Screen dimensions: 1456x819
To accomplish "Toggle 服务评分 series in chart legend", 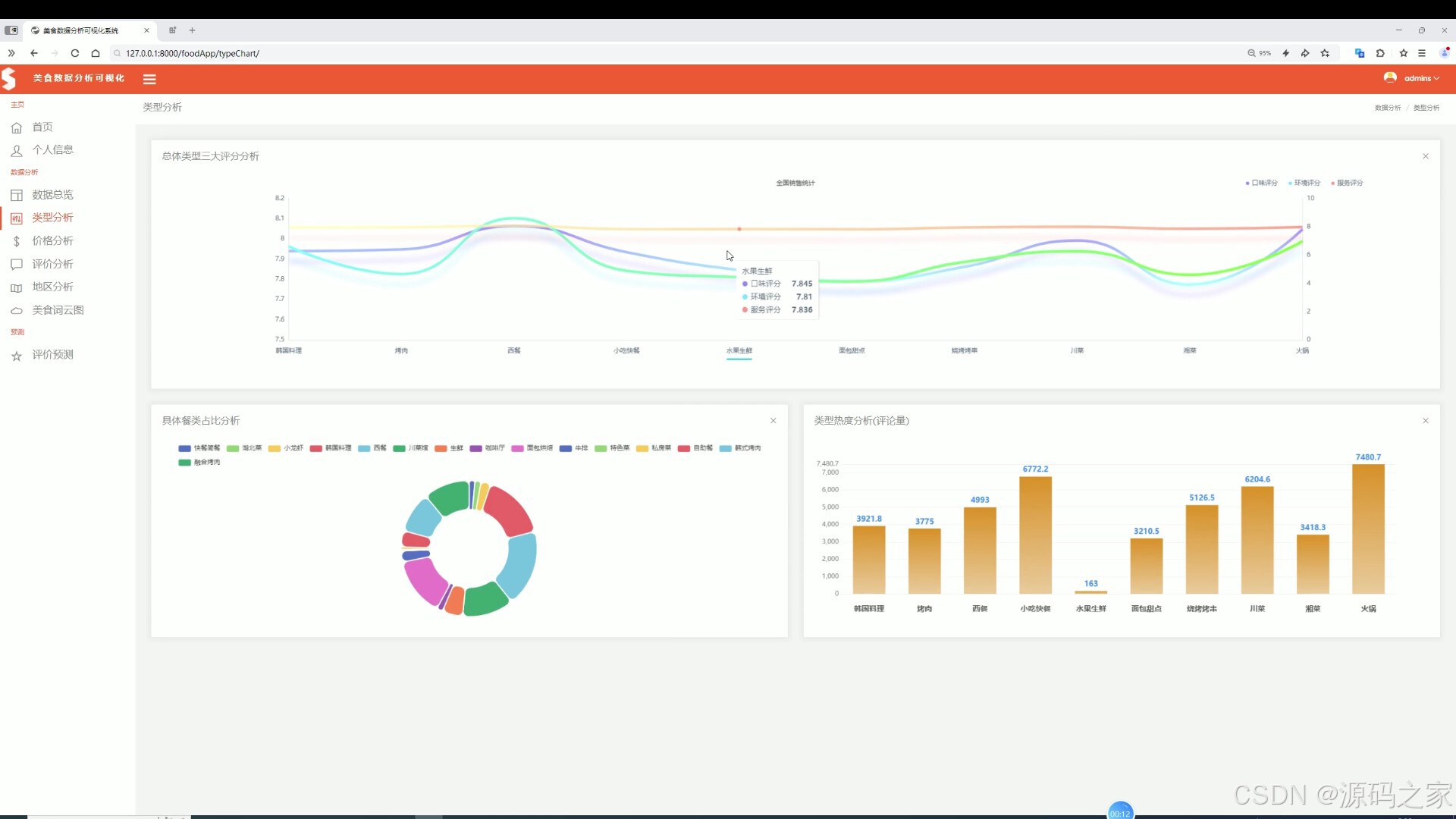I will point(1348,183).
